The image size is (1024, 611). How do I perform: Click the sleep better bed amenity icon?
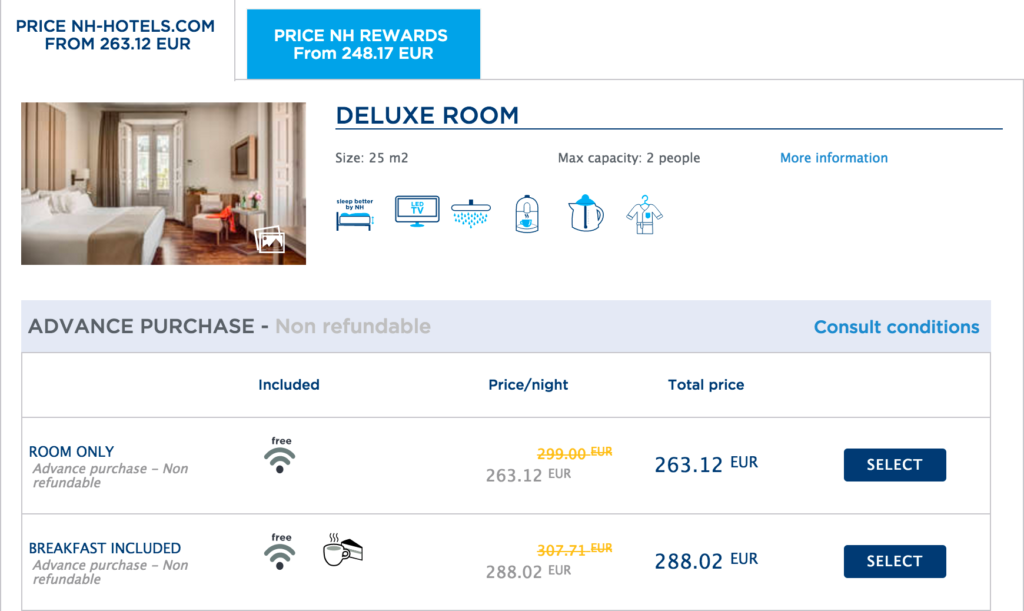[x=355, y=215]
